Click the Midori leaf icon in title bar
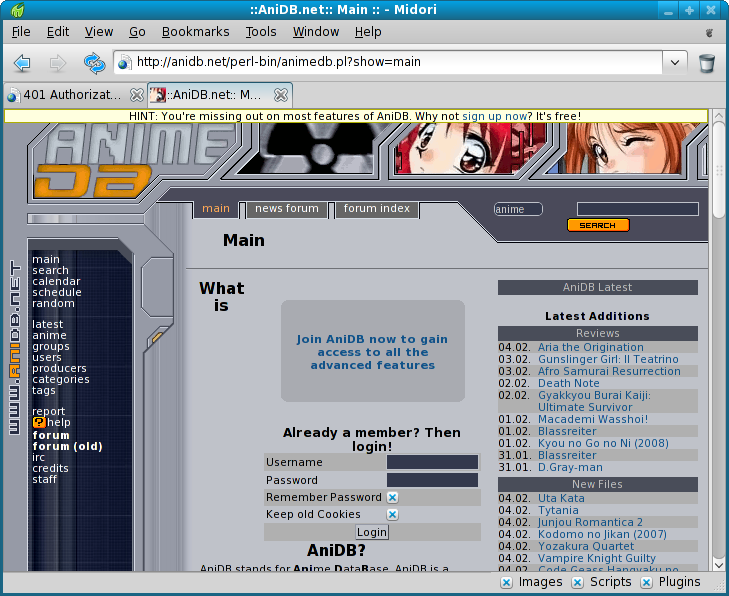The height and width of the screenshot is (596, 729). [17, 9]
